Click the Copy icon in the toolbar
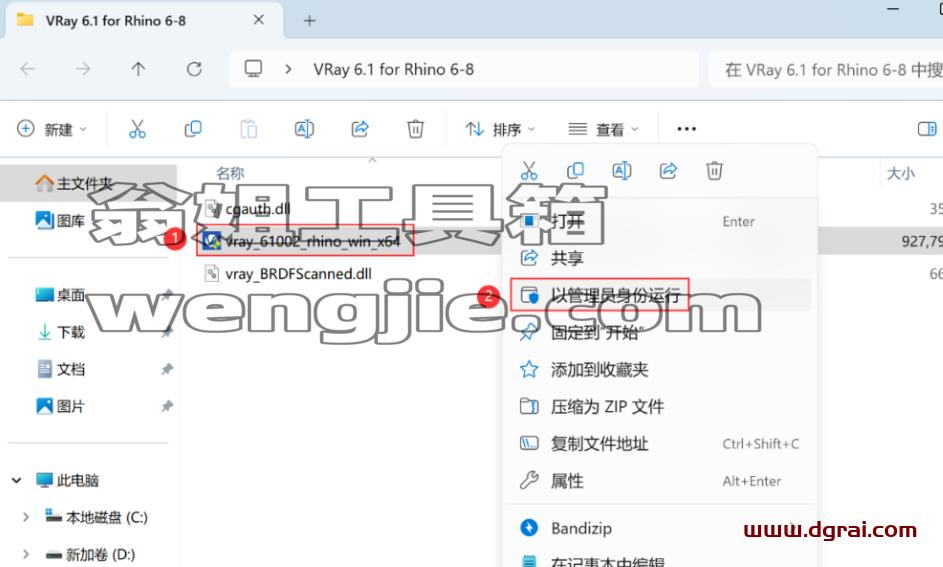This screenshot has height=567, width=943. tap(193, 129)
